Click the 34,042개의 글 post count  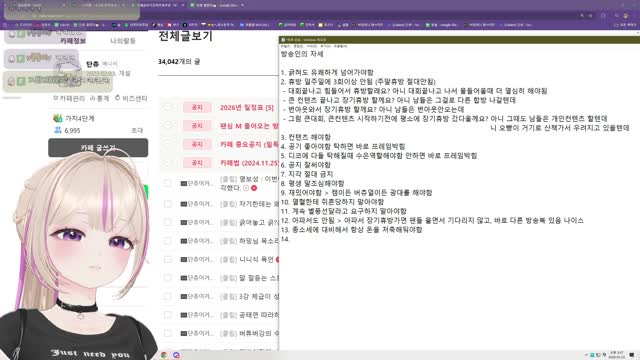[179, 62]
